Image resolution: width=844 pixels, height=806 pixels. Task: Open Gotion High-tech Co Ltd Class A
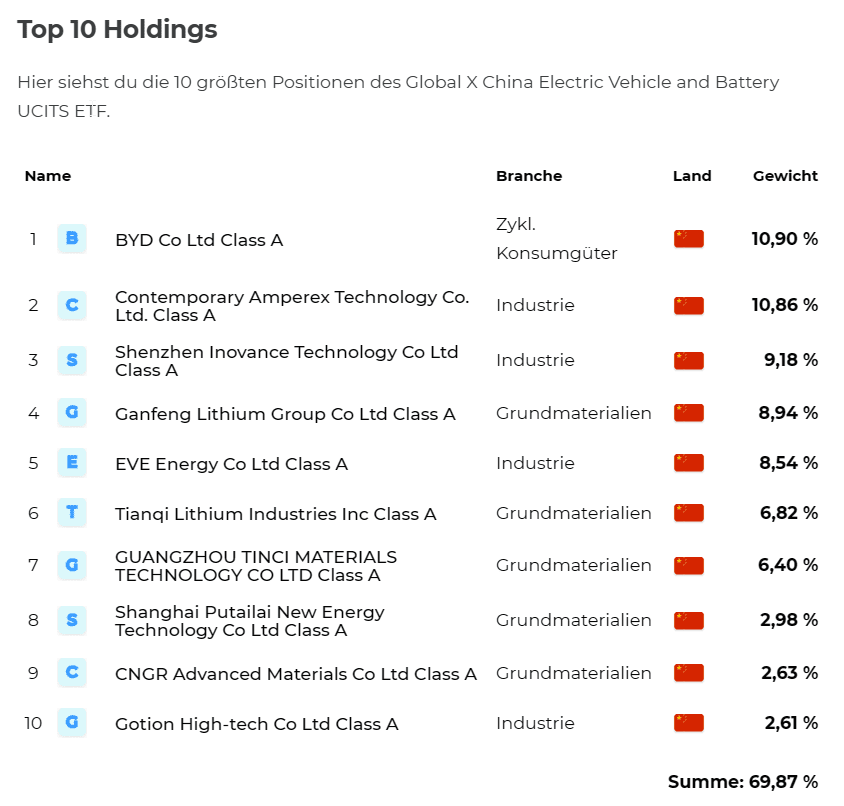tap(257, 724)
